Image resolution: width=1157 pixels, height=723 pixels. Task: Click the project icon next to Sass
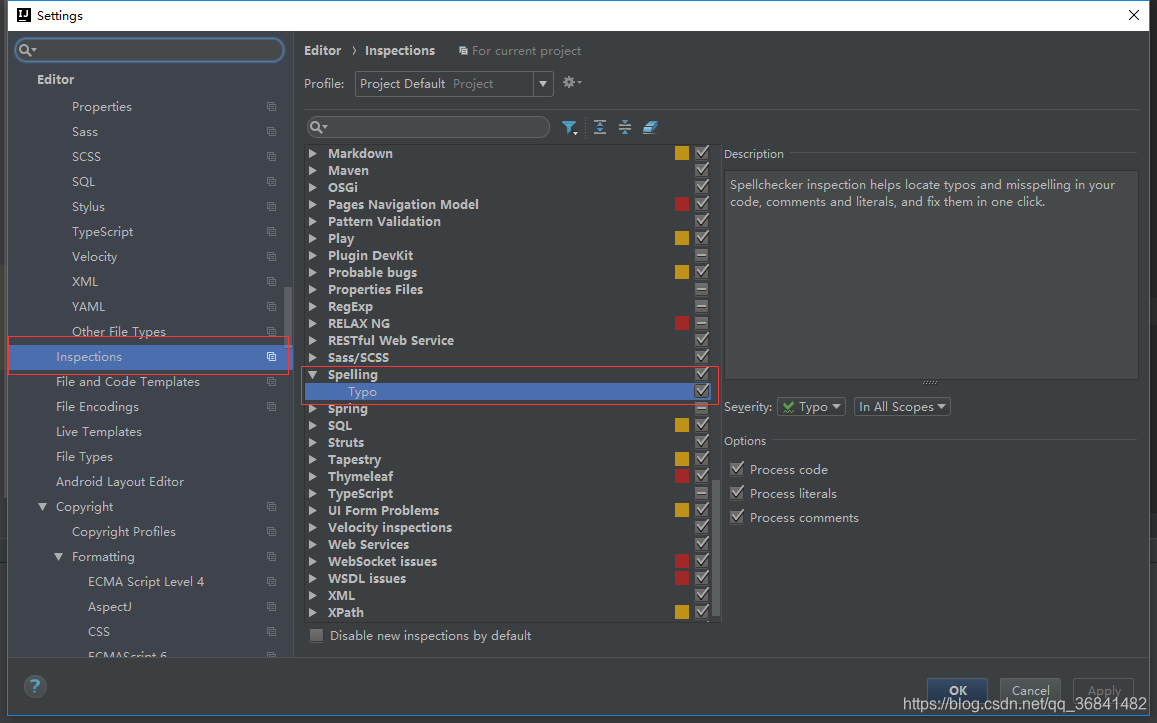(272, 131)
